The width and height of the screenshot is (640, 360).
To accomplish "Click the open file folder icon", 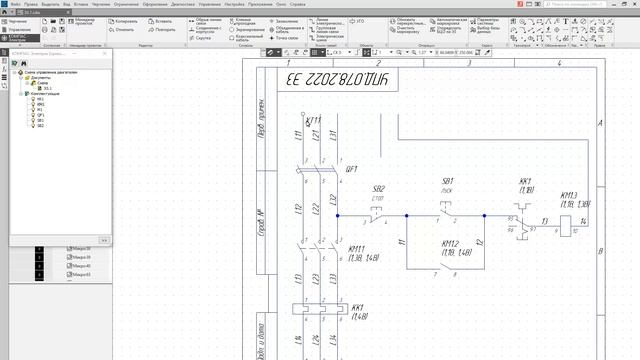I will point(53,21).
